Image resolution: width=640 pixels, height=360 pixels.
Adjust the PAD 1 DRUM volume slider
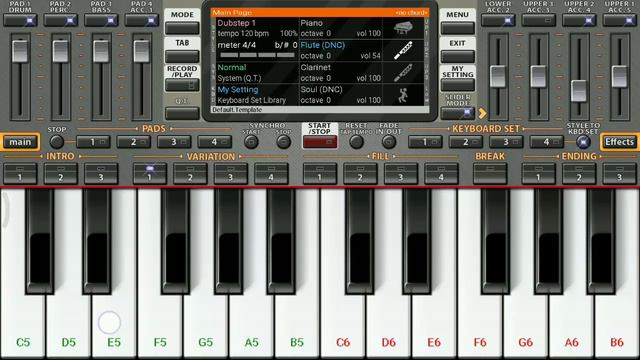(20, 51)
